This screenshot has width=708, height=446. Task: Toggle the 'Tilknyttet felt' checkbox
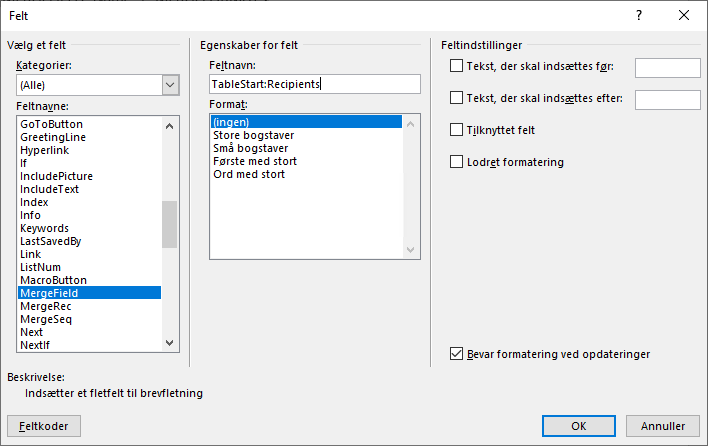(456, 130)
